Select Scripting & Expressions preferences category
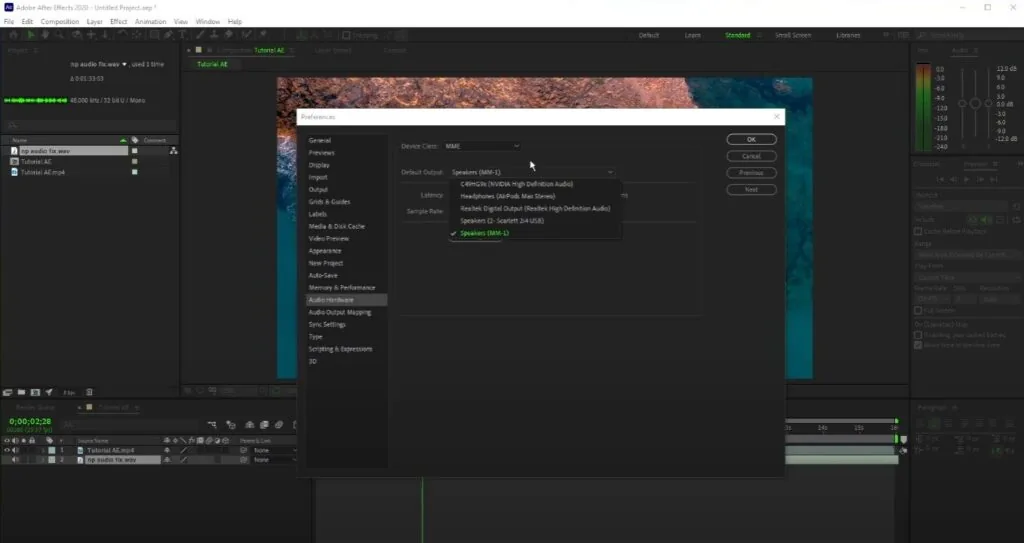The width and height of the screenshot is (1024, 543). 340,349
